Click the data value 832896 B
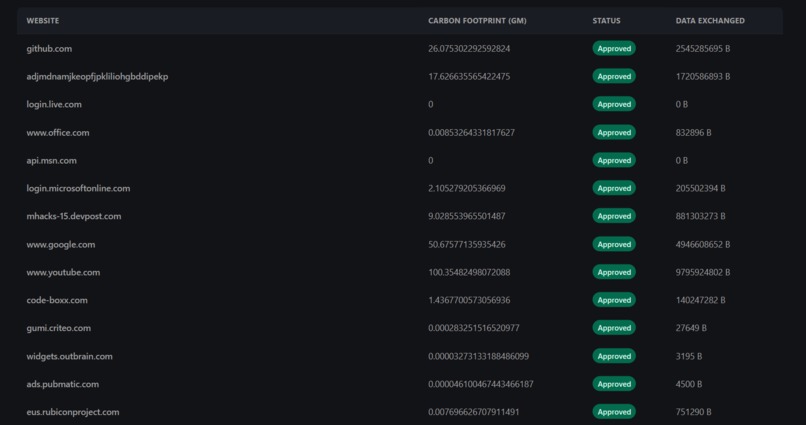This screenshot has width=806, height=425. tap(693, 133)
